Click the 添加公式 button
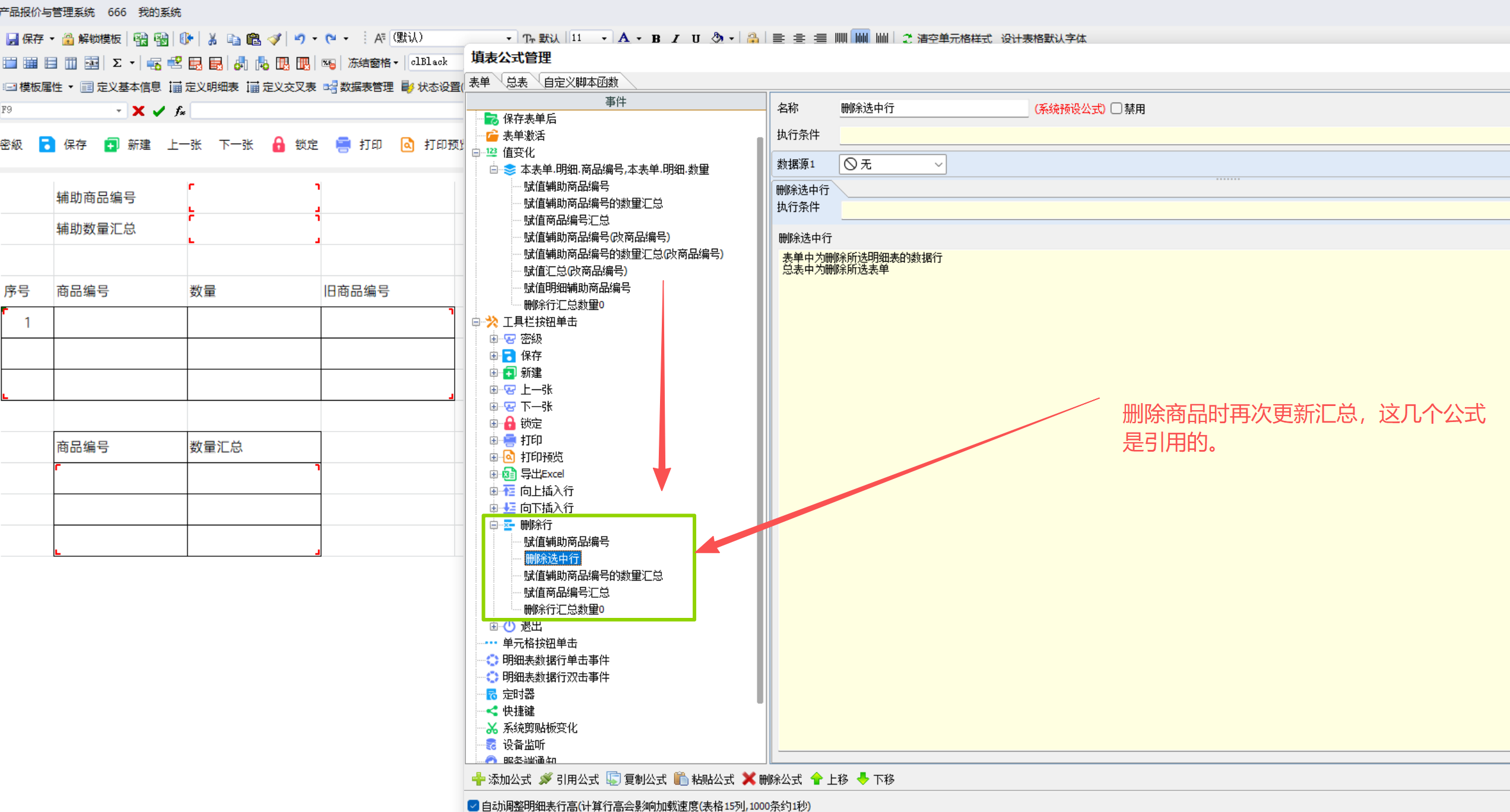 click(502, 779)
